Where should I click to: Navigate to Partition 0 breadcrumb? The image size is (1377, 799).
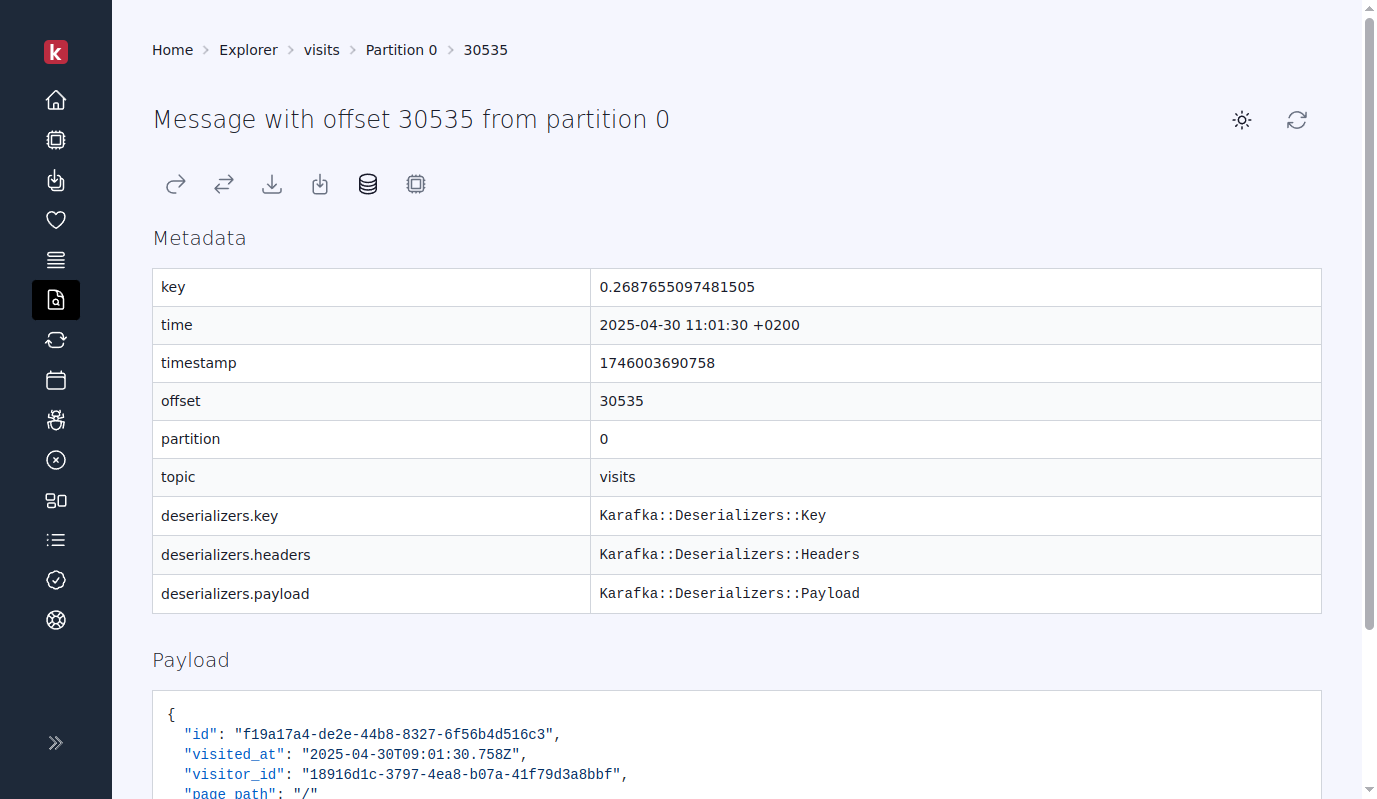(x=401, y=49)
